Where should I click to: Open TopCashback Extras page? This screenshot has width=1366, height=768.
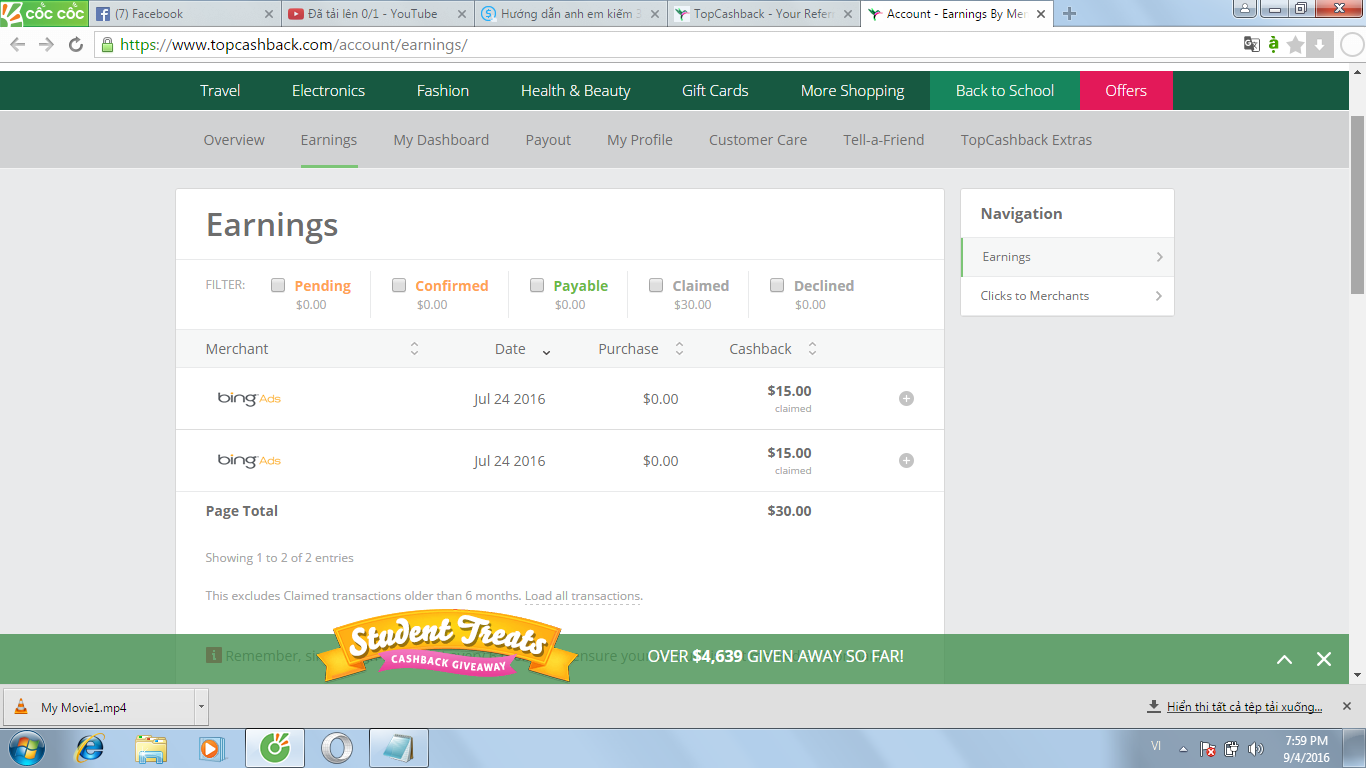pos(1026,140)
